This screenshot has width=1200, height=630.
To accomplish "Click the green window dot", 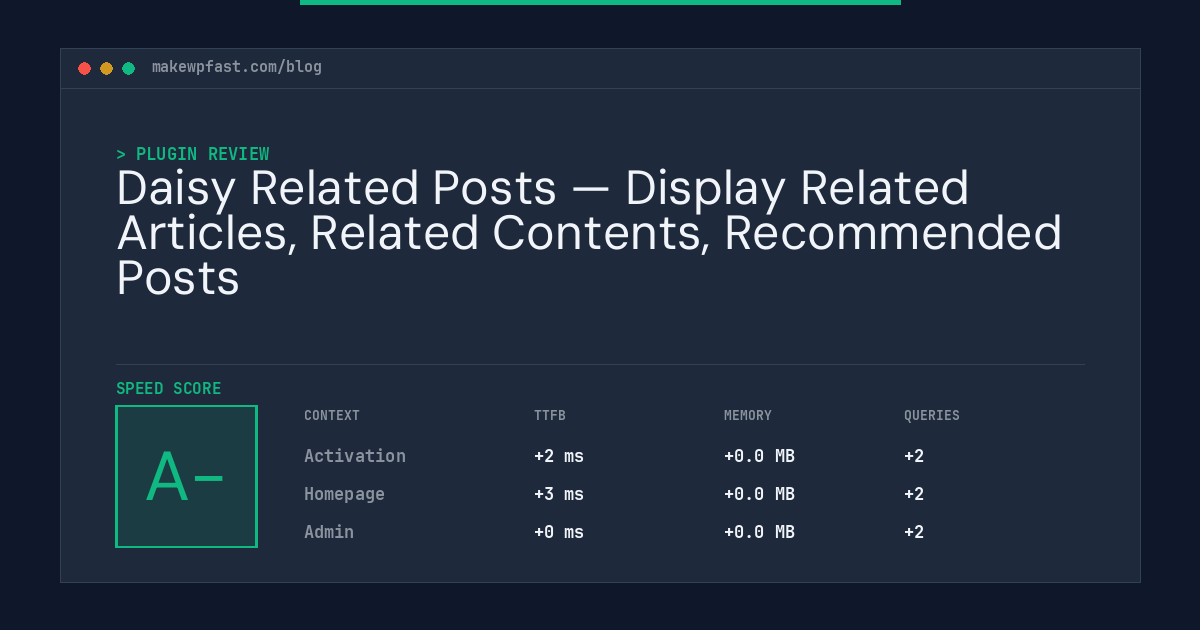I will point(129,68).
